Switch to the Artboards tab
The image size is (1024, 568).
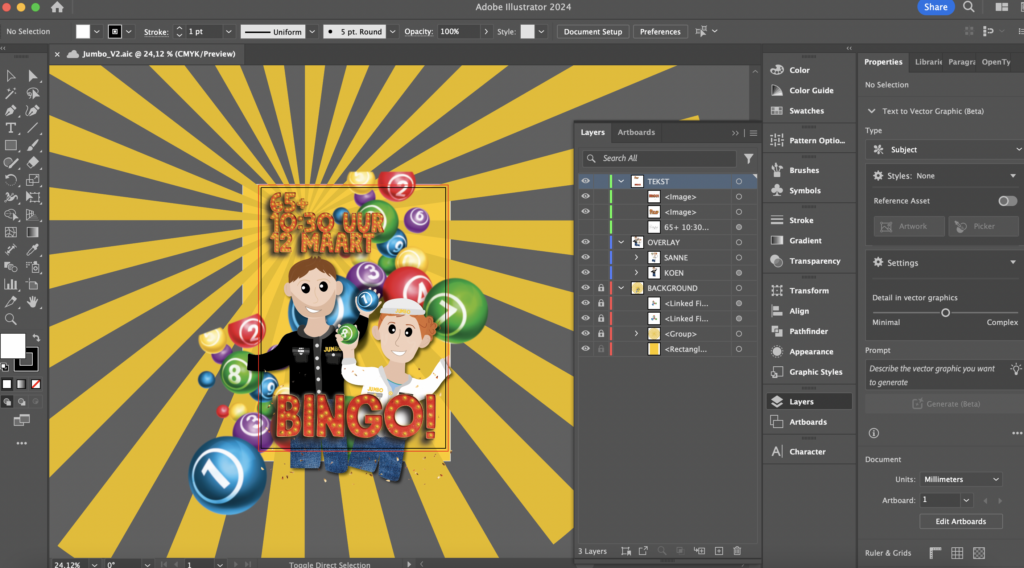click(636, 133)
